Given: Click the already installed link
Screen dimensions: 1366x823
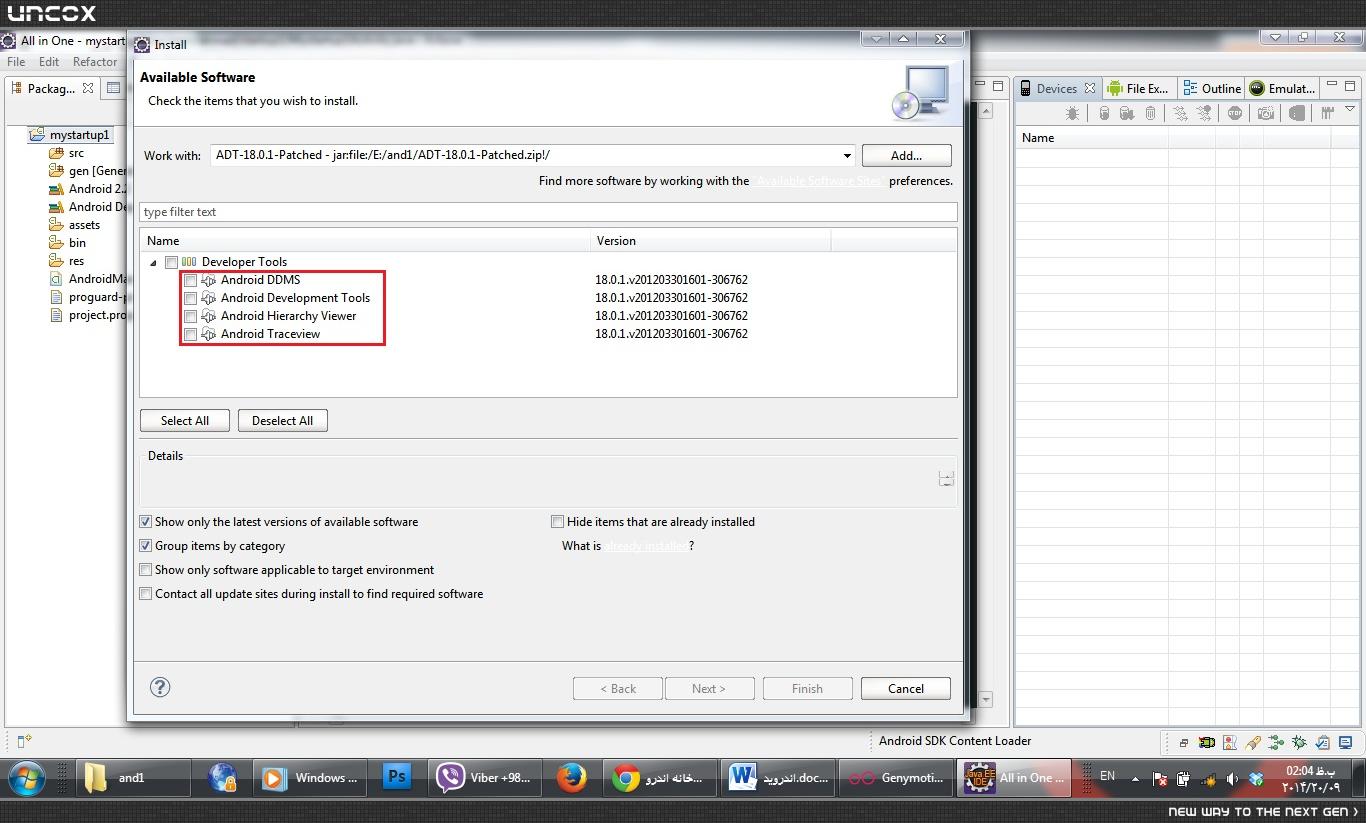Looking at the screenshot, I should pyautogui.click(x=645, y=546).
